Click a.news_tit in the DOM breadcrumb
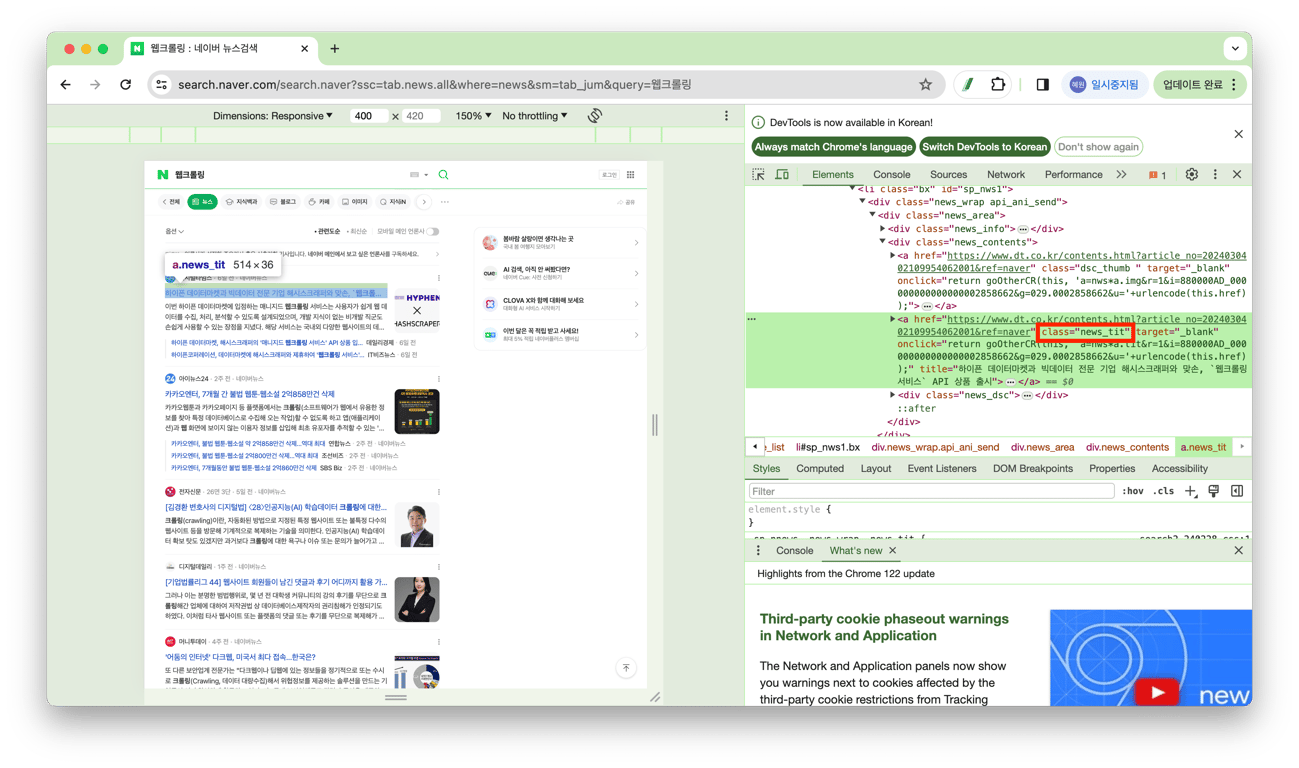This screenshot has height=768, width=1299. point(1203,447)
